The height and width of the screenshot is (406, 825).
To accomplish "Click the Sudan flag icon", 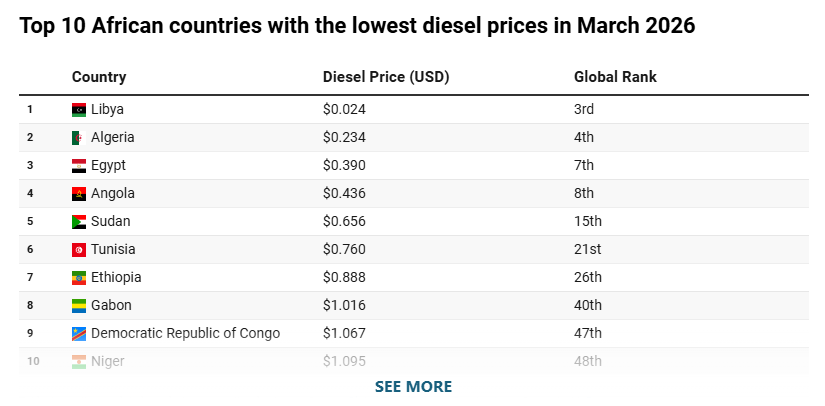I will (79, 221).
